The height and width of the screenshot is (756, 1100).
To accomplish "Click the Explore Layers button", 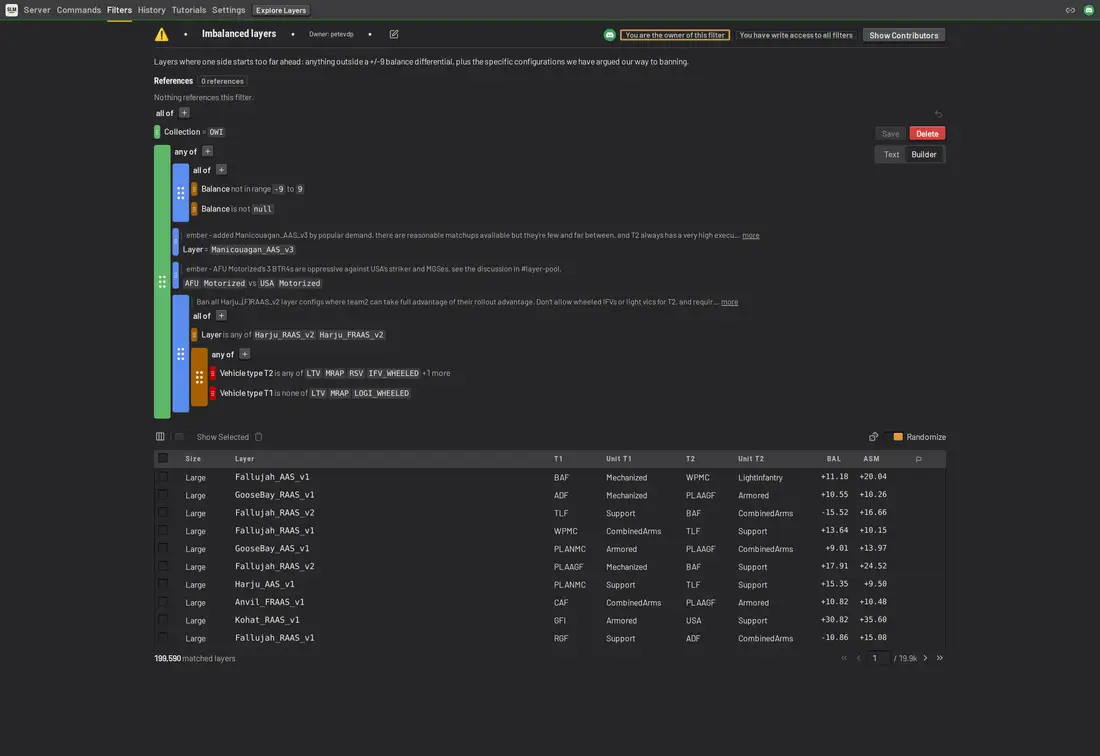I will click(x=281, y=10).
